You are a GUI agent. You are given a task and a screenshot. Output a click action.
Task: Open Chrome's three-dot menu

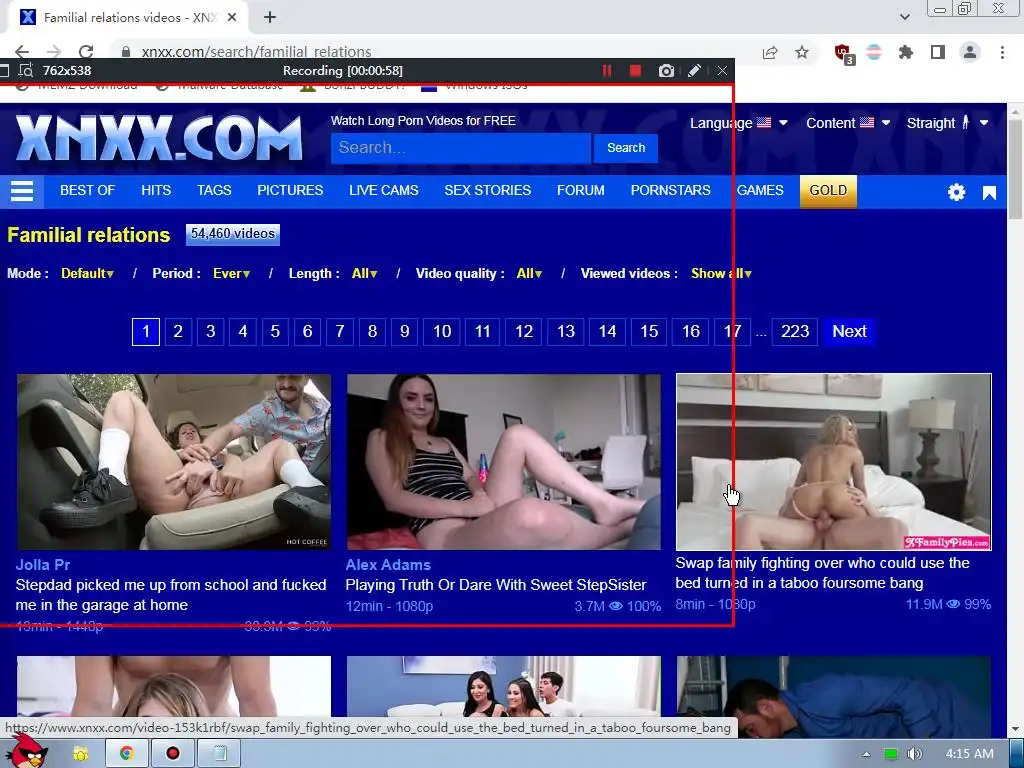(1002, 52)
